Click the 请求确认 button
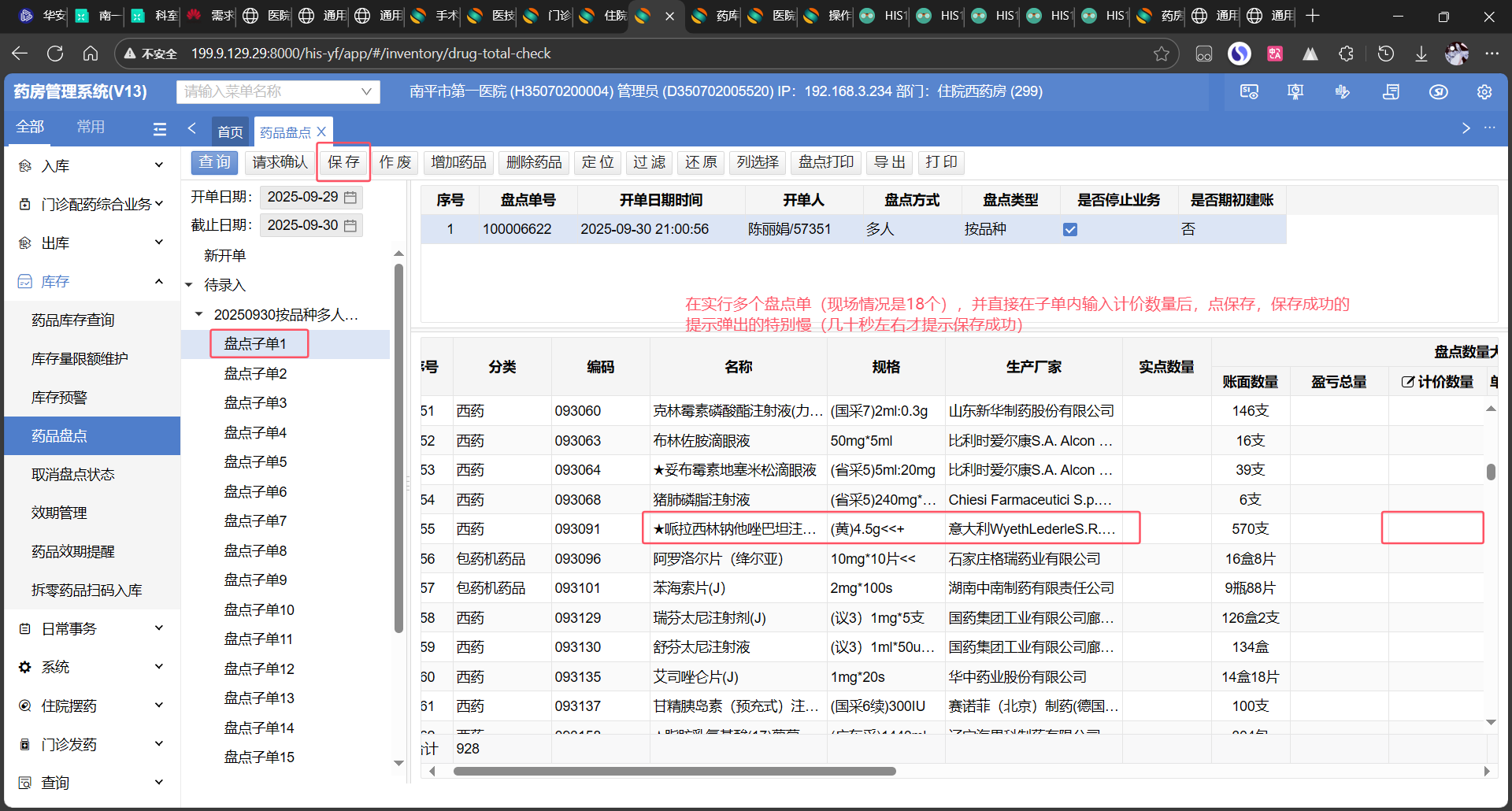 pos(280,162)
